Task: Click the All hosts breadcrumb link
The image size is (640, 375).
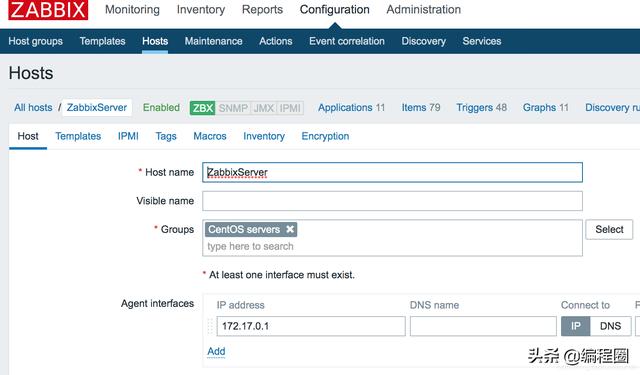Action: click(x=33, y=108)
